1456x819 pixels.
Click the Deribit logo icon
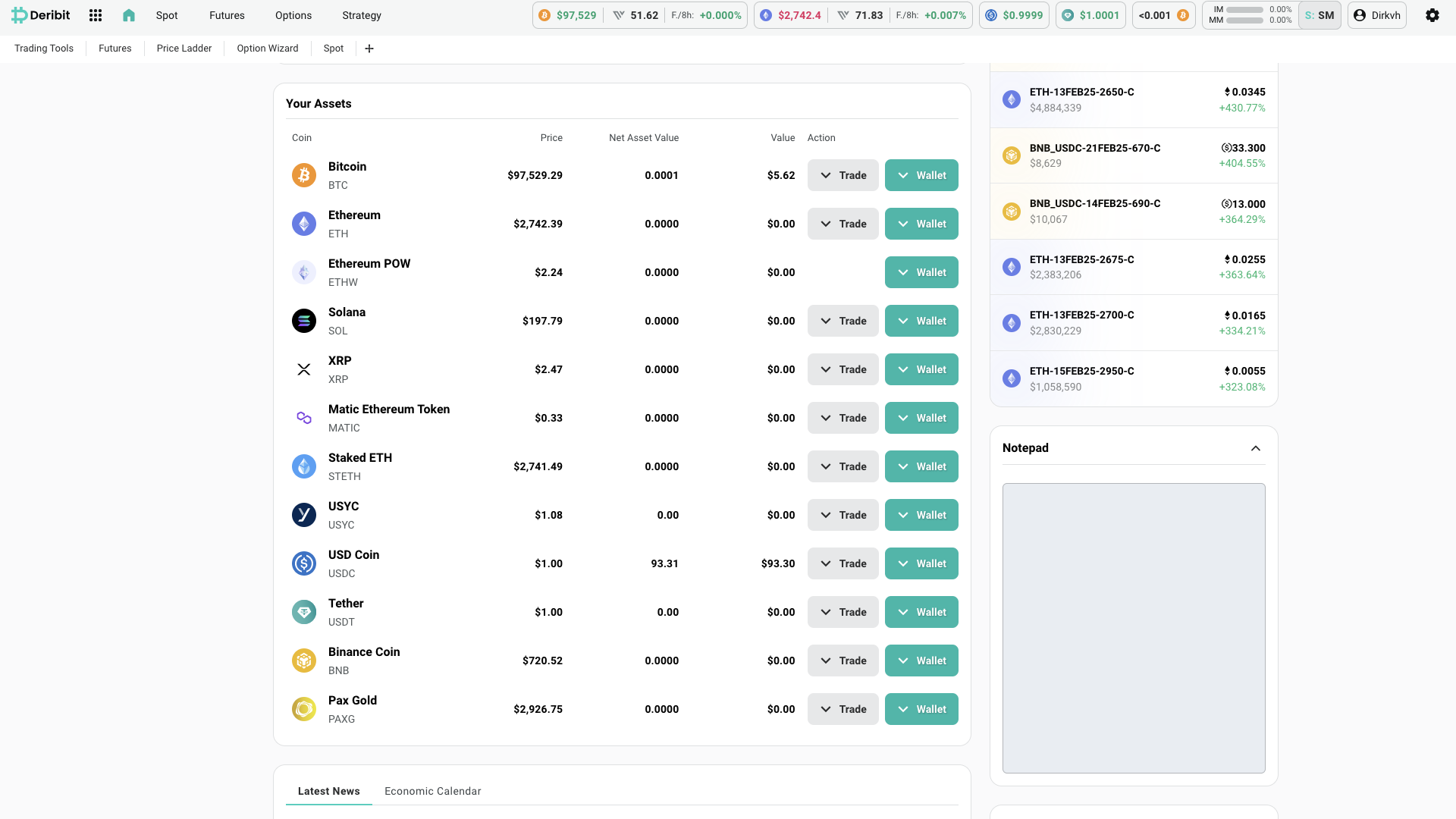coord(21,14)
